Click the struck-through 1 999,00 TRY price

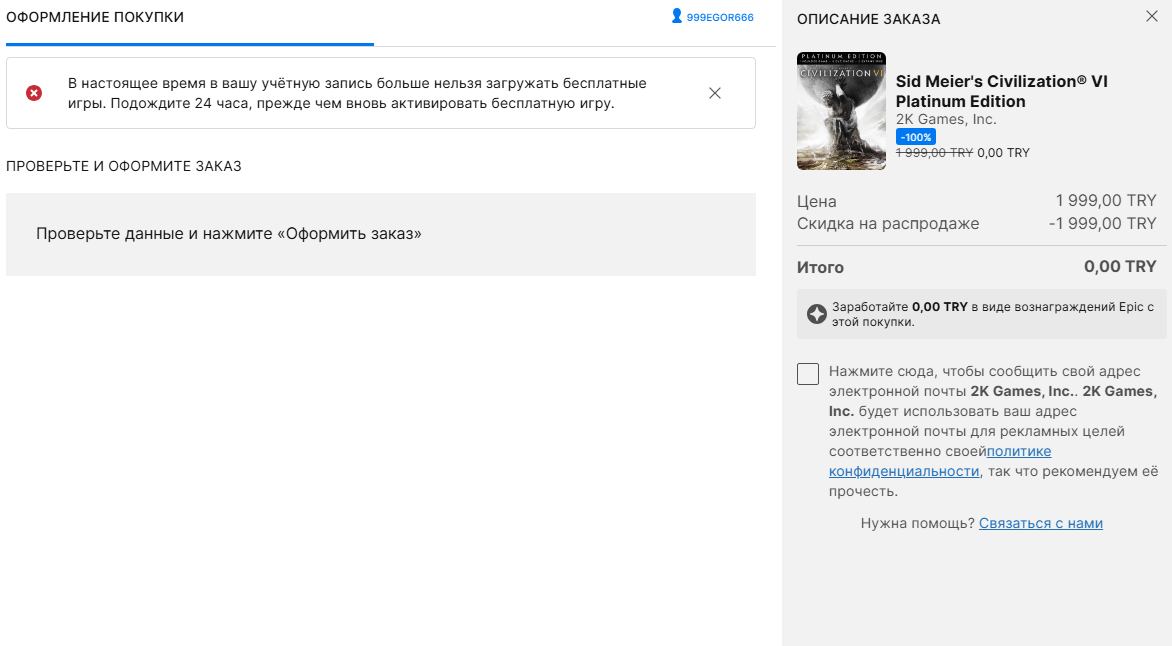(934, 153)
